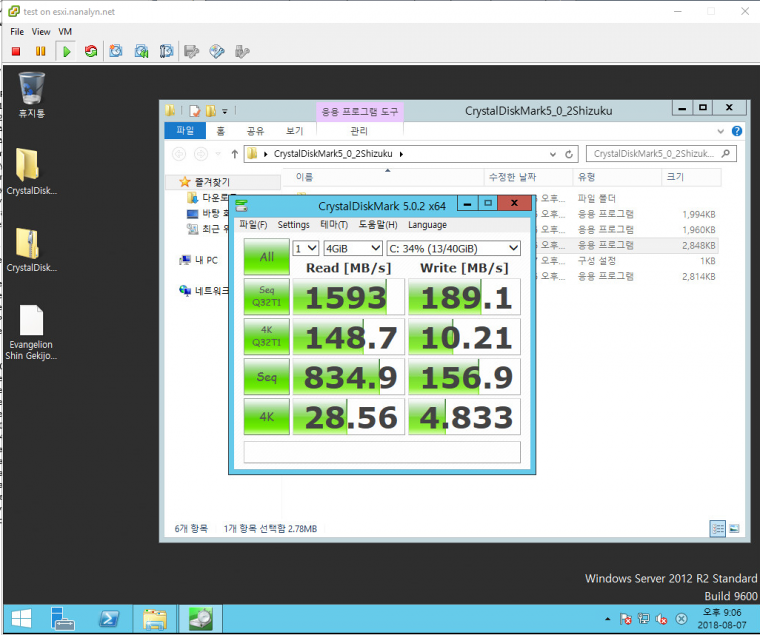Click the All benchmark button
Image resolution: width=760 pixels, height=635 pixels.
click(x=267, y=257)
